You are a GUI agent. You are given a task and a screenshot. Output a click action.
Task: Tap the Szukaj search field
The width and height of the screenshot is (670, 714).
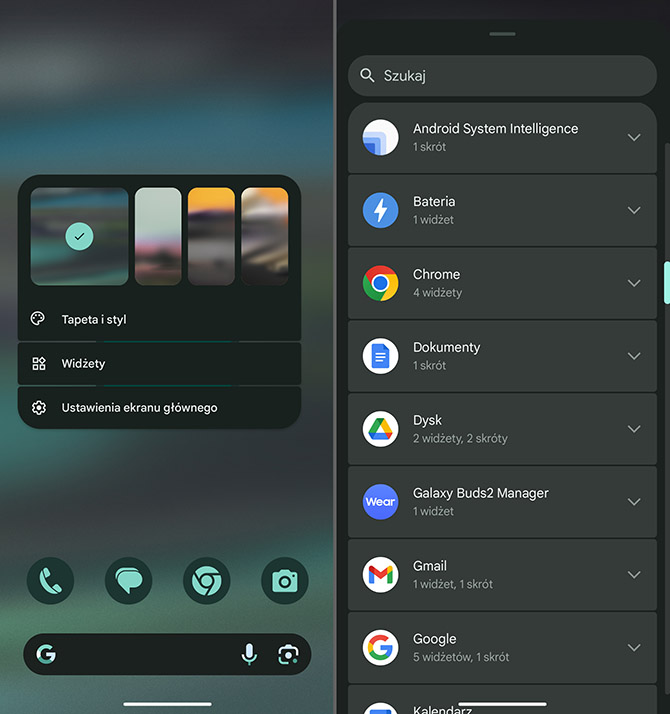502,76
